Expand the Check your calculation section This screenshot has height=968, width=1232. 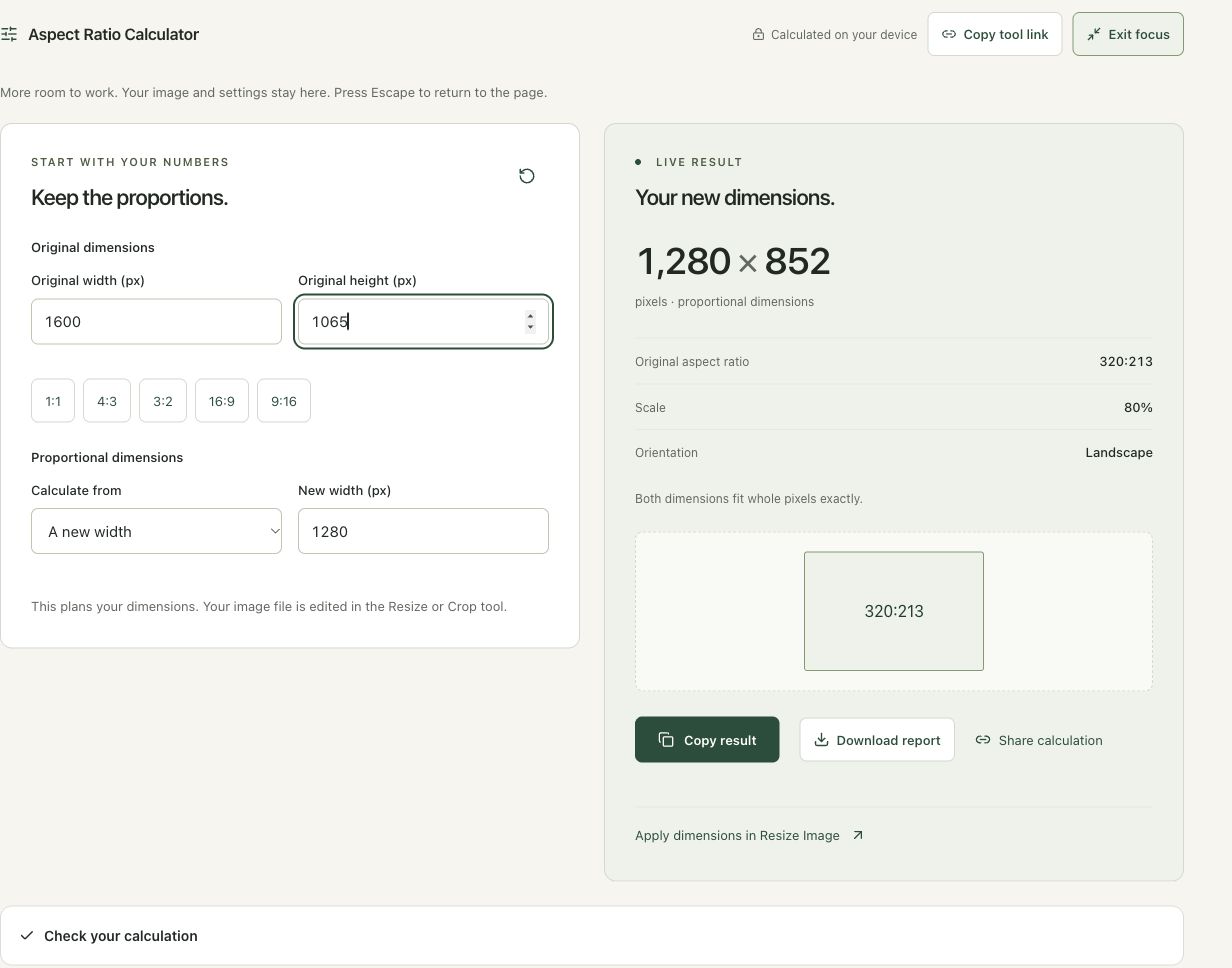point(592,936)
